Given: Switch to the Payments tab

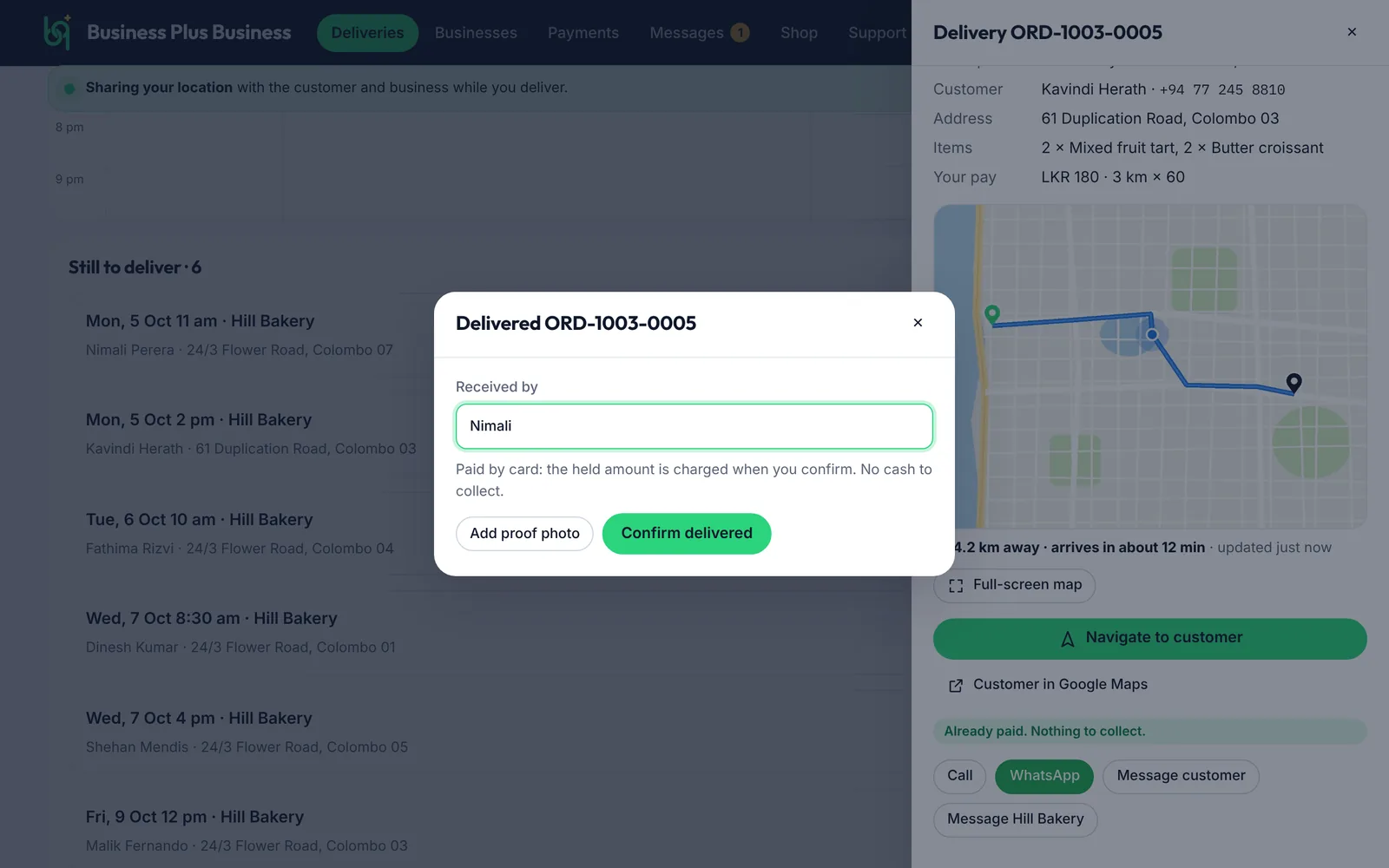Looking at the screenshot, I should [583, 33].
